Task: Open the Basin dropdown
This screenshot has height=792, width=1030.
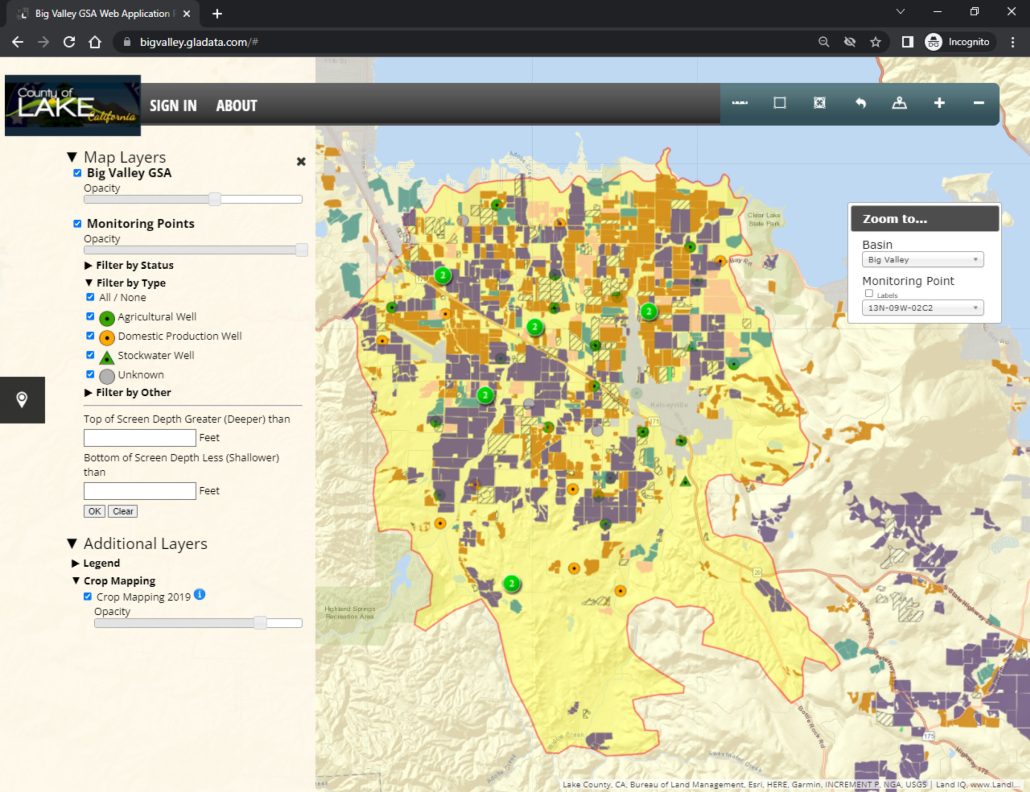Action: pos(923,260)
